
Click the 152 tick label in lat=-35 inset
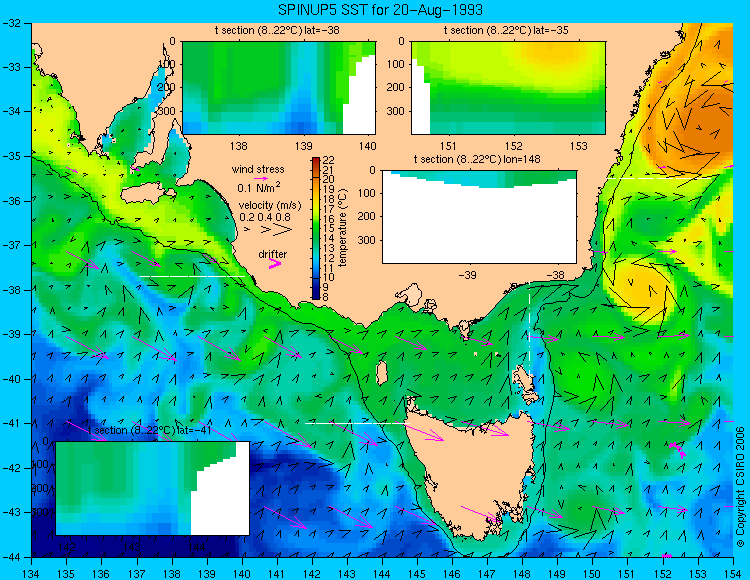[514, 146]
